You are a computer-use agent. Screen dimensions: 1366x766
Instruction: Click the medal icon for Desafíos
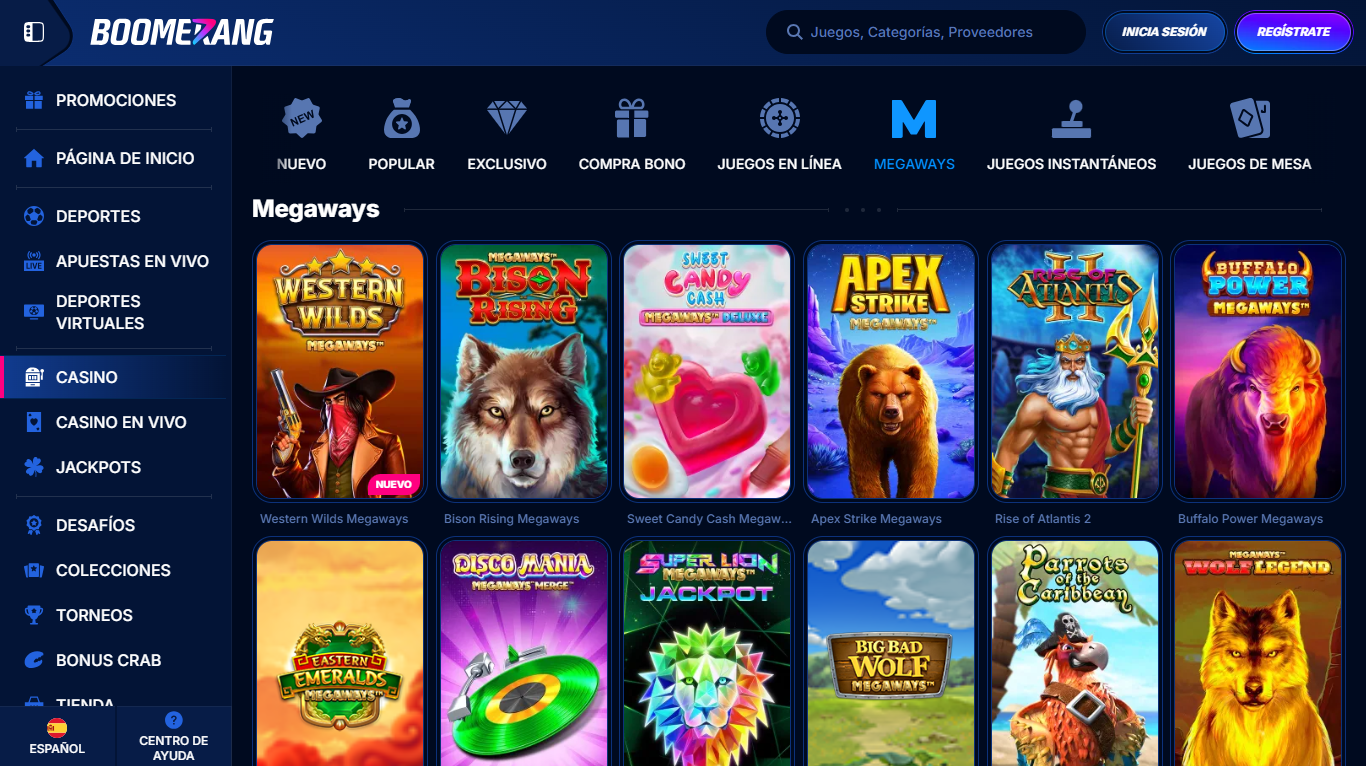[x=34, y=525]
